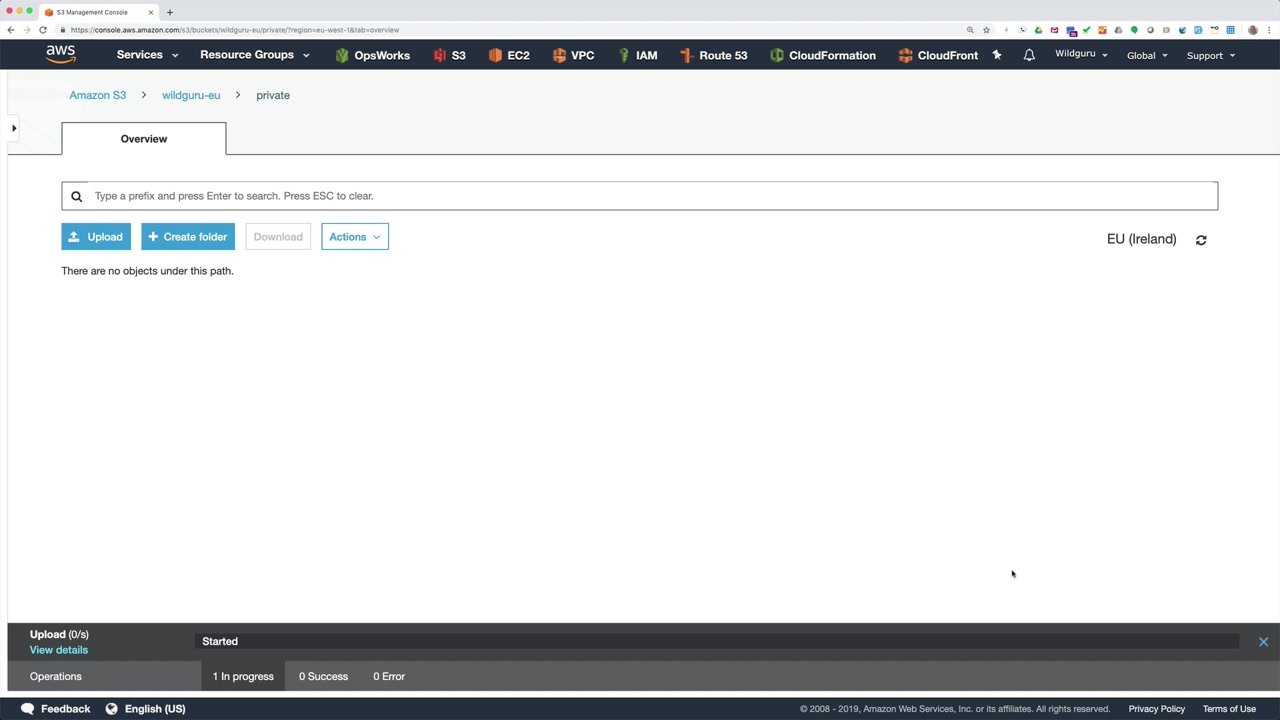Open the IAM service shortcut
Screen dimensions: 1280x720
pyautogui.click(x=638, y=55)
